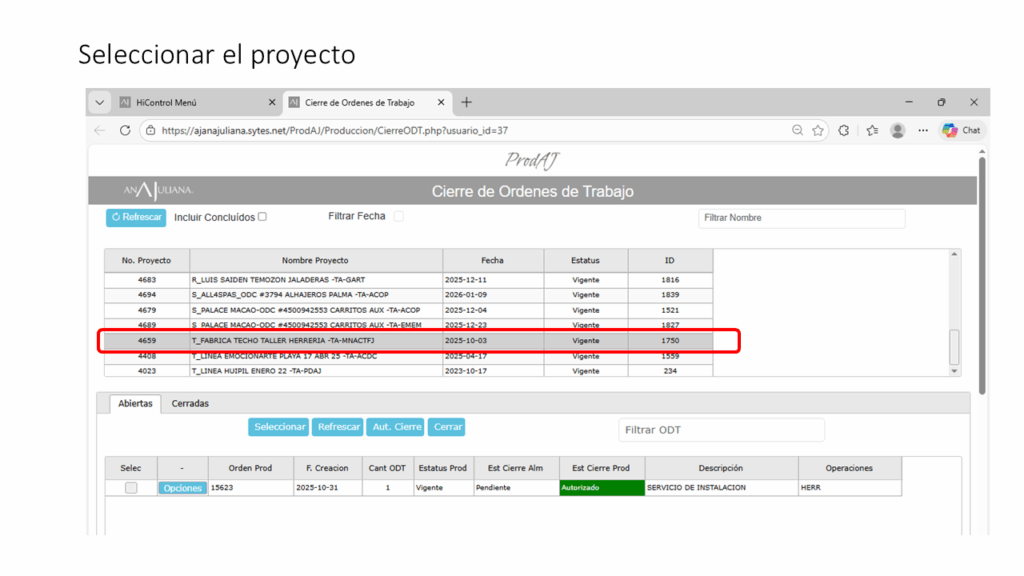Open the browser extensions icon
The image size is (1024, 576).
click(844, 130)
